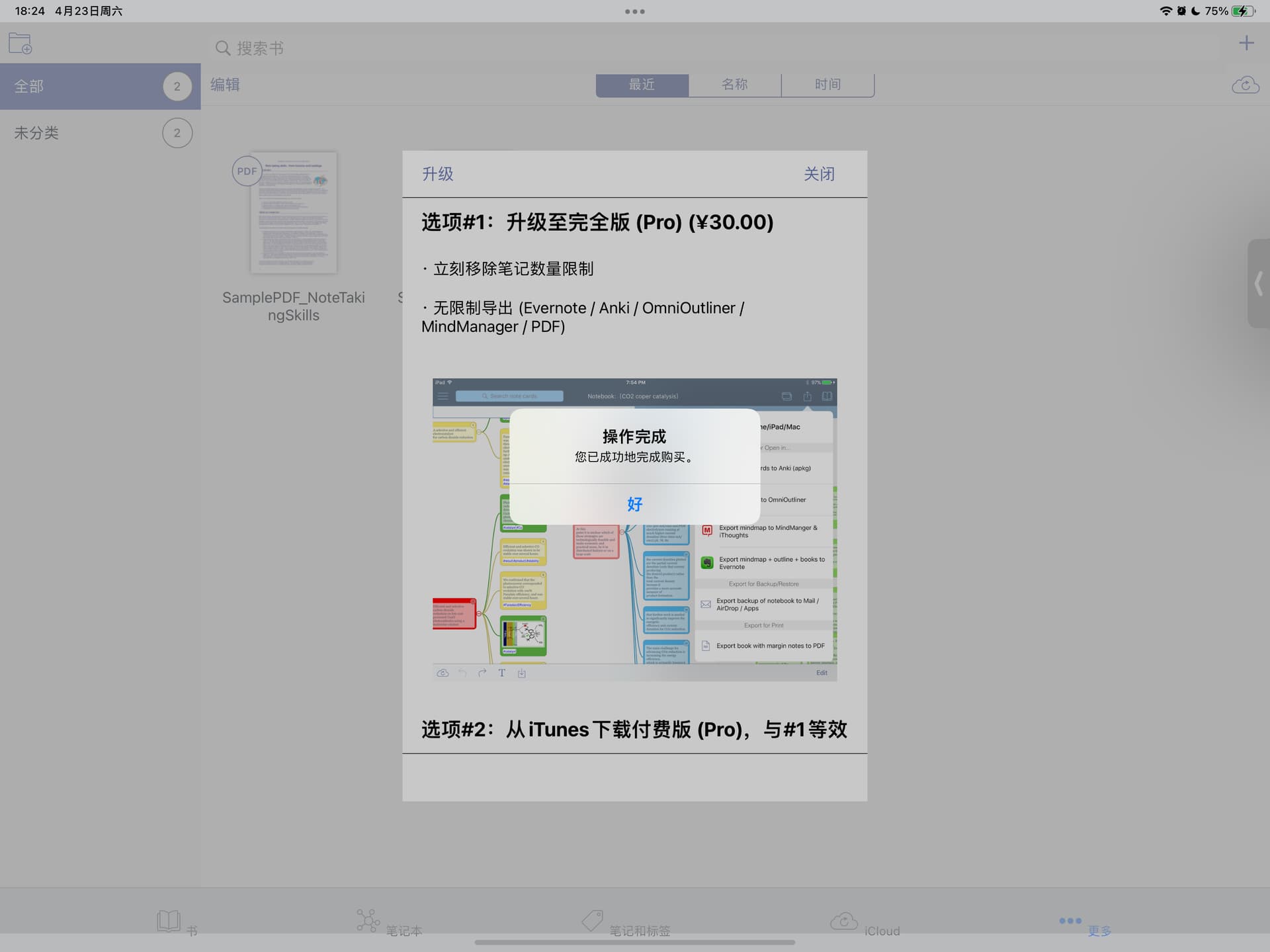Select the 时间 sort segment

click(827, 85)
